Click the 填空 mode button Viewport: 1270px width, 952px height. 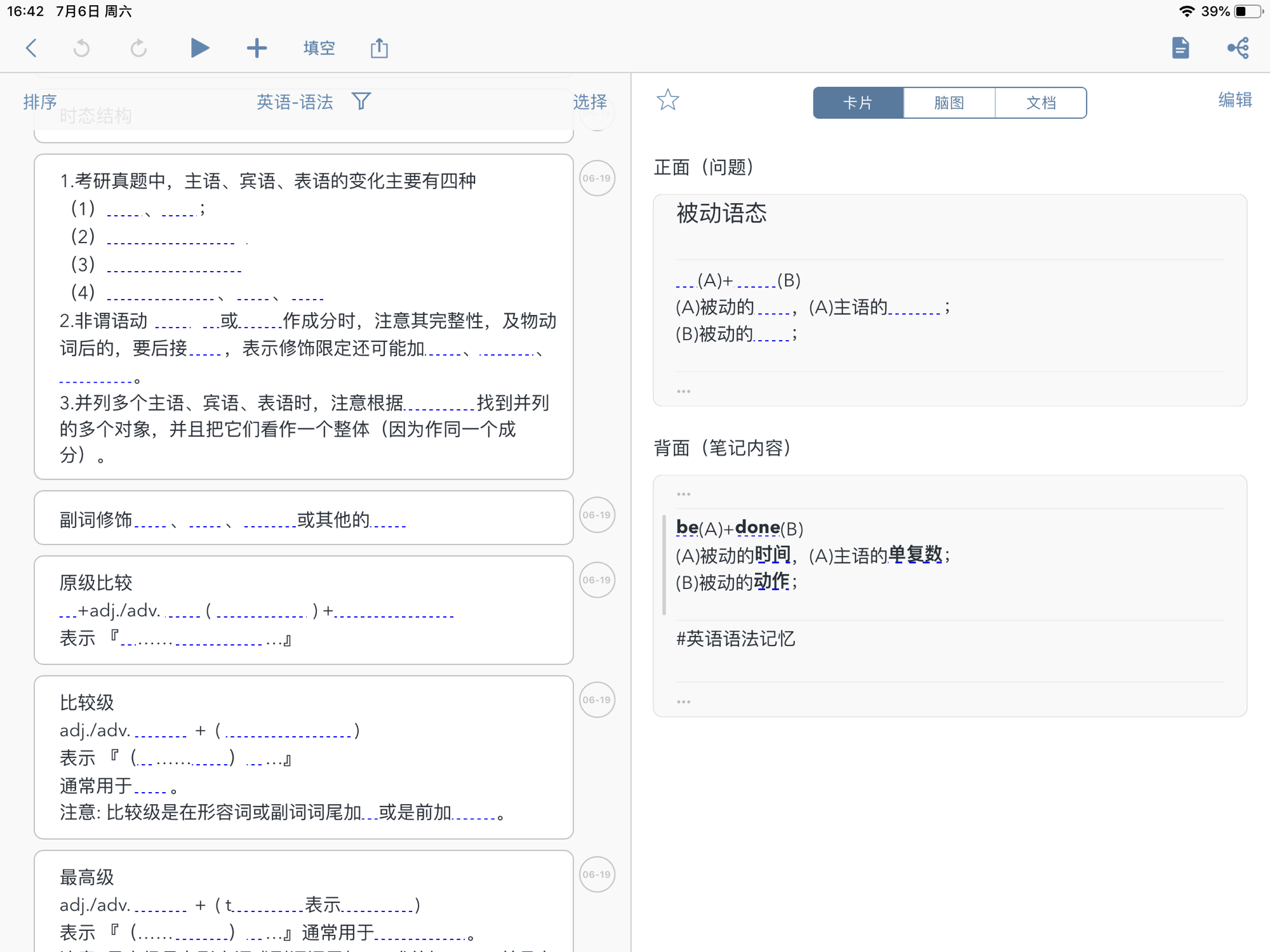click(319, 48)
